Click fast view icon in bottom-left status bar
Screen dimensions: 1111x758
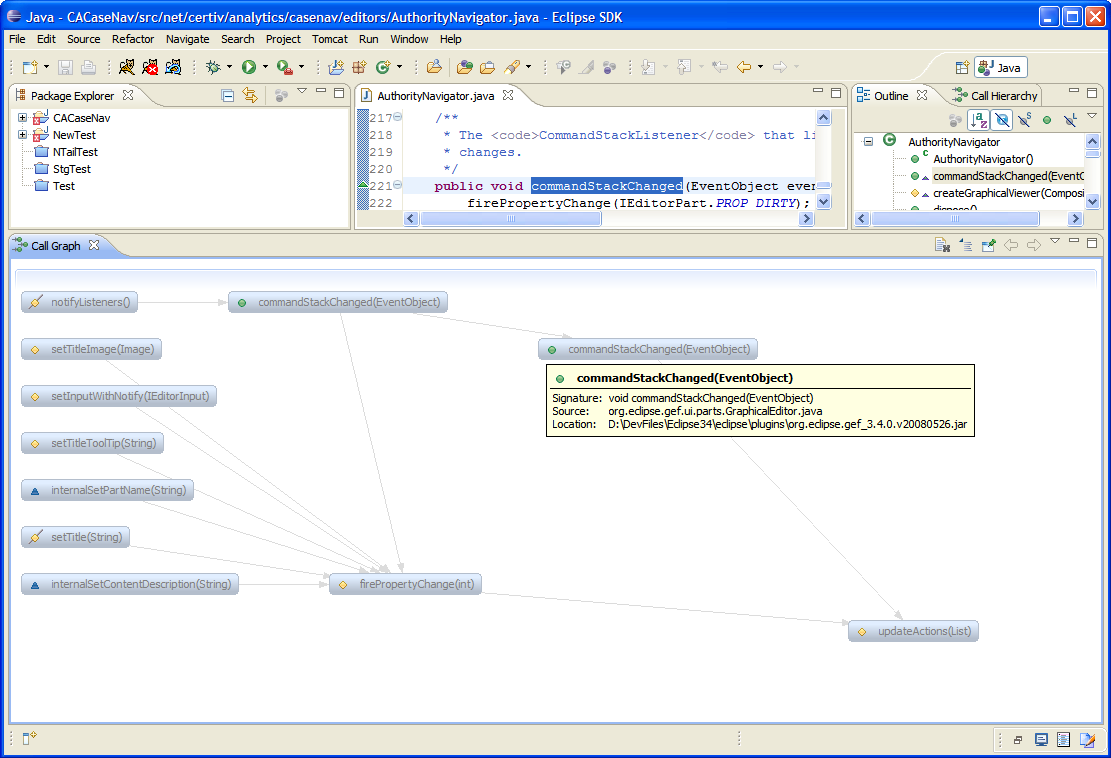point(29,739)
